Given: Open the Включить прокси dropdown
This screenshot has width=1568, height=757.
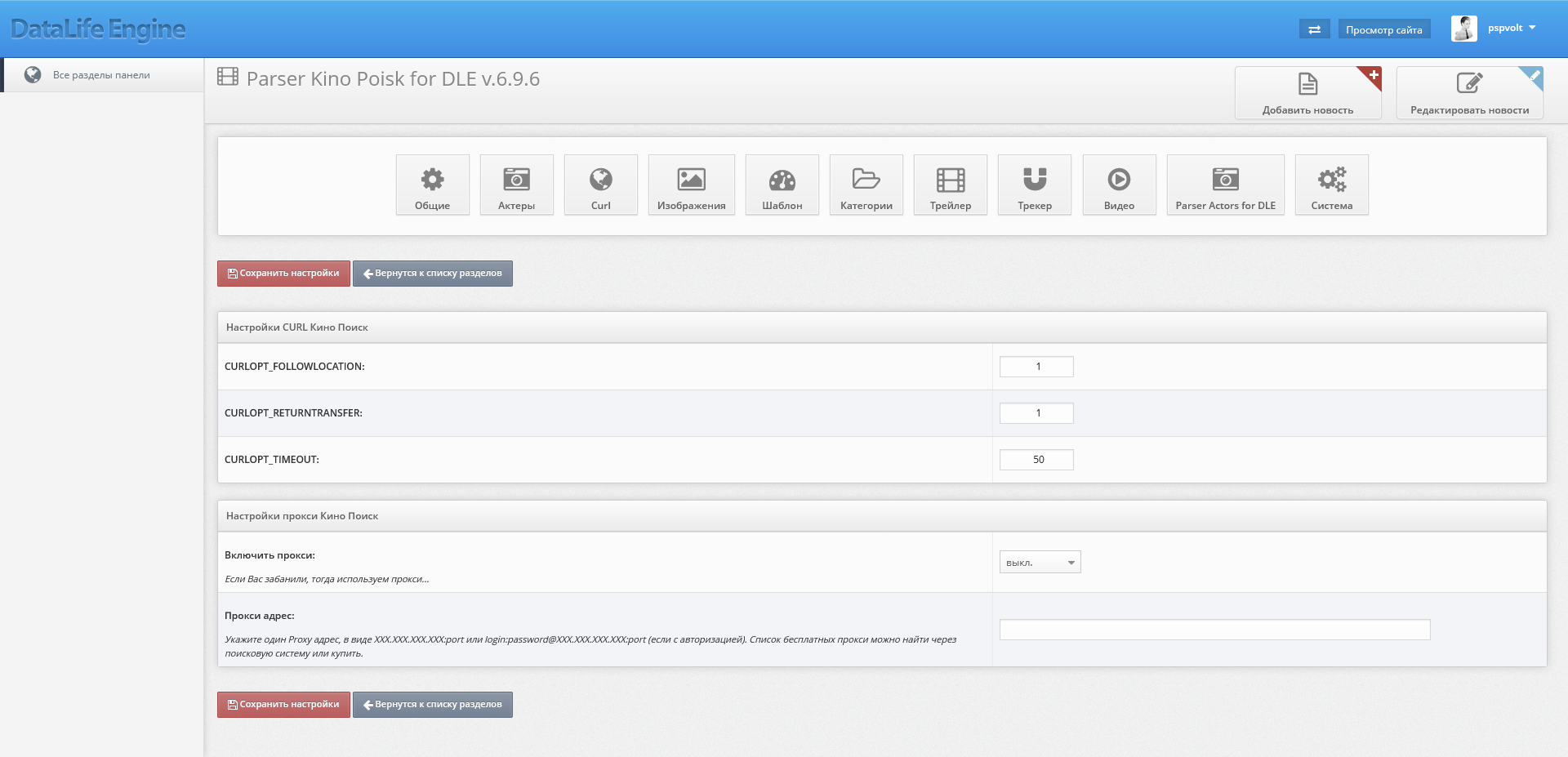Looking at the screenshot, I should pyautogui.click(x=1040, y=562).
